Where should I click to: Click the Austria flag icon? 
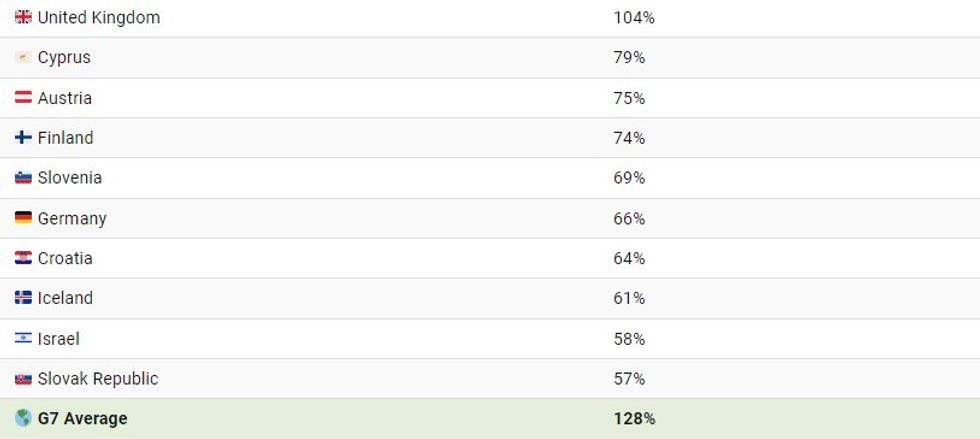(x=23, y=98)
